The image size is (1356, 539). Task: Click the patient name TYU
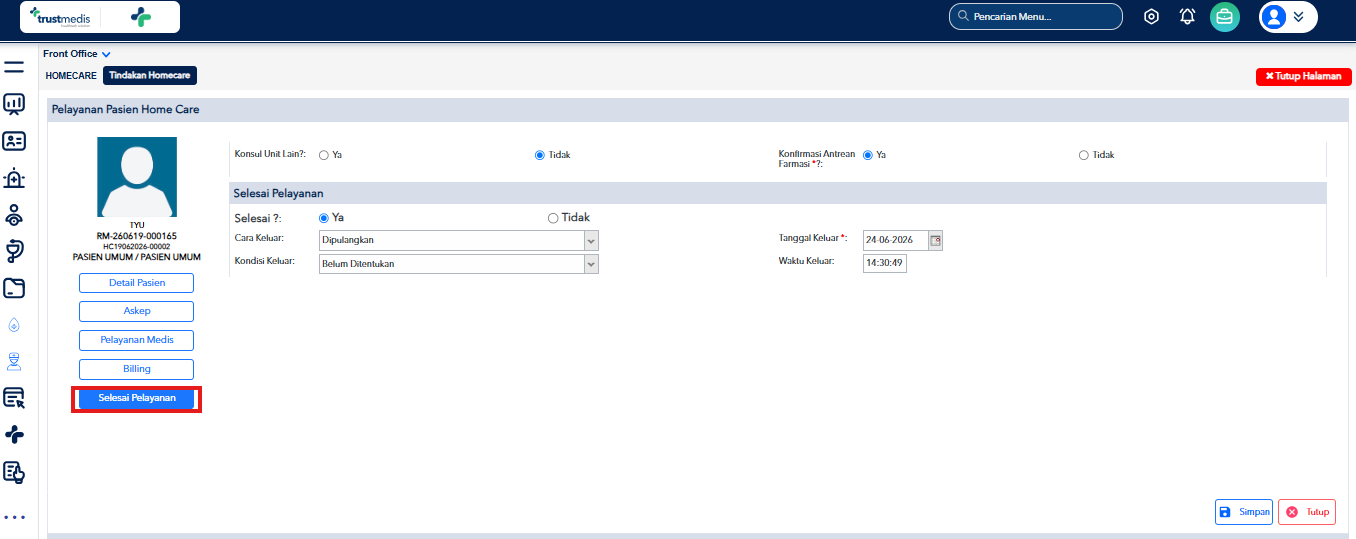click(137, 225)
